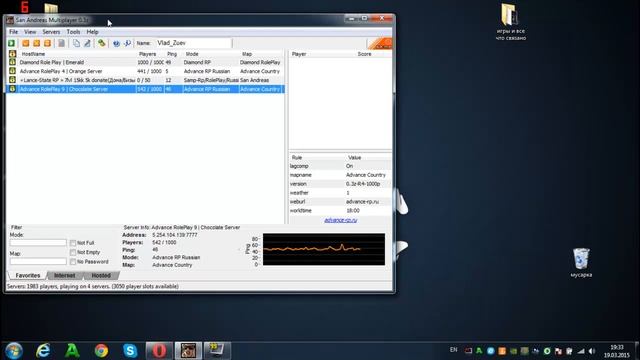Select Advance RolePlay 9 | Chocolate Server row
The width and height of the screenshot is (640, 360).
point(145,89)
